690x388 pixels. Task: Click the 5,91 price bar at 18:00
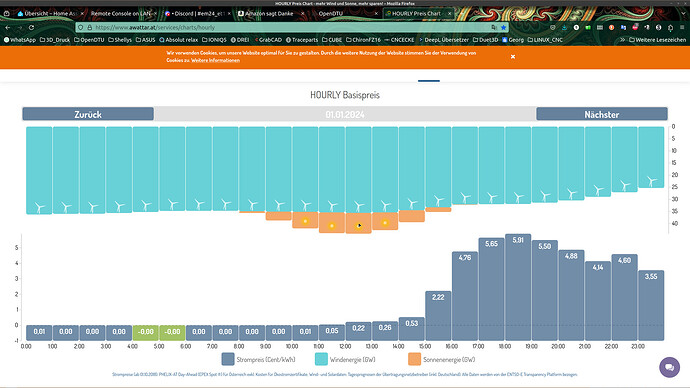(518, 287)
